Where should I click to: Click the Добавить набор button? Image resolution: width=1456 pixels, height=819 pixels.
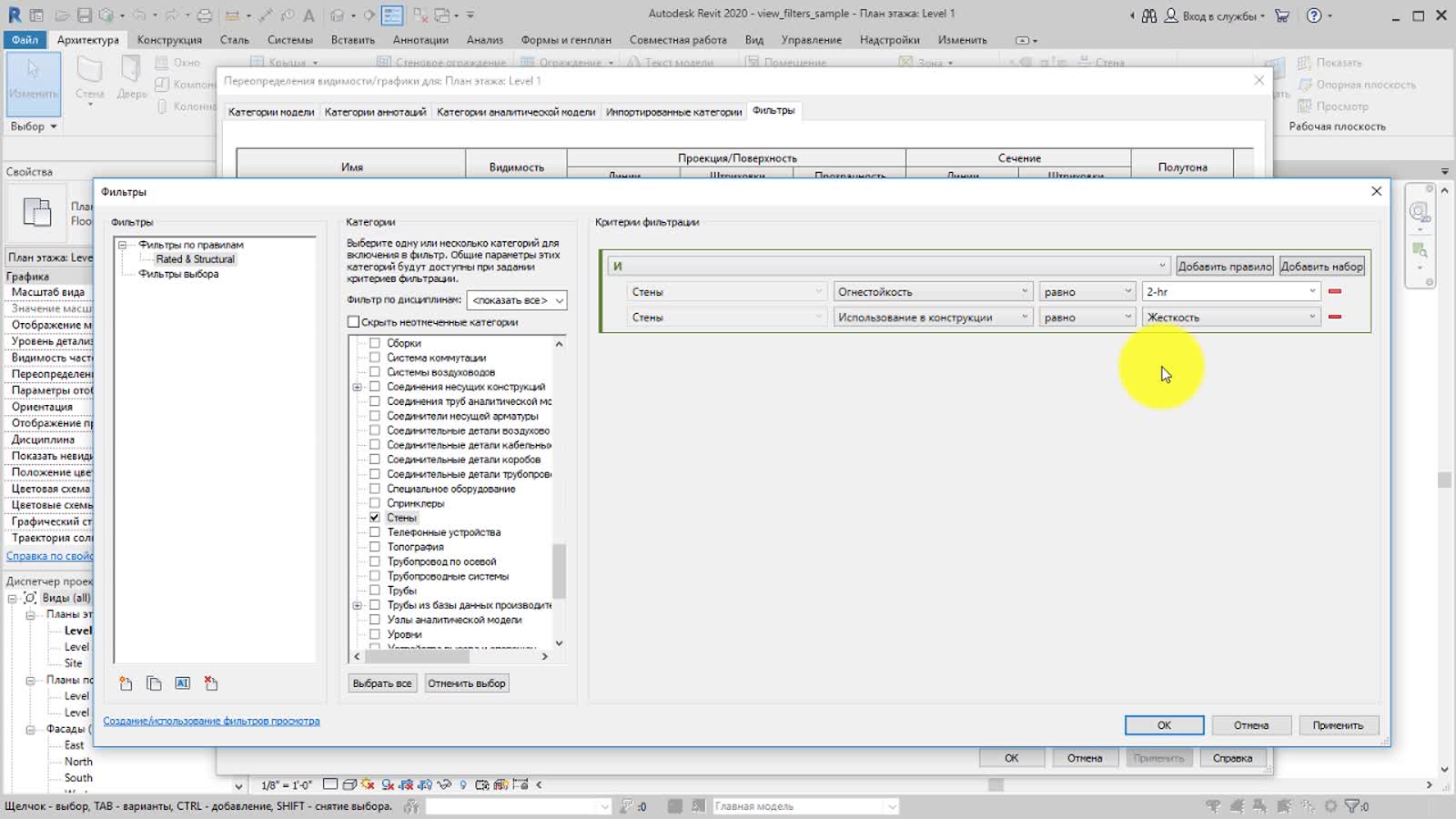pos(1321,267)
